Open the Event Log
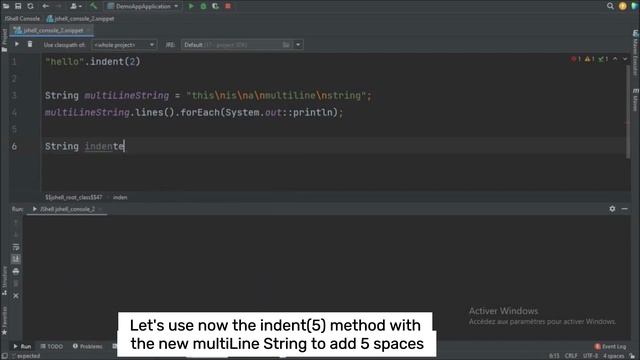 coord(610,347)
